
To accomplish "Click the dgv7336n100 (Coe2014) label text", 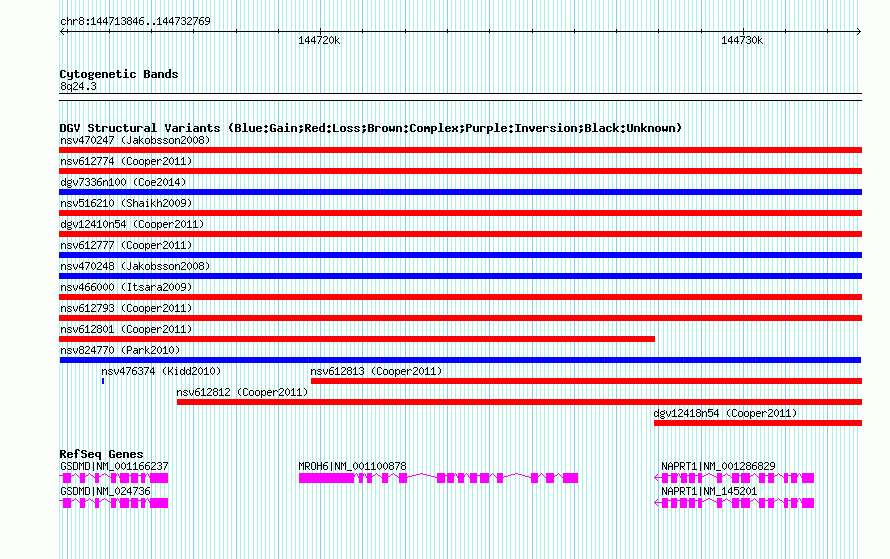I will point(123,182).
